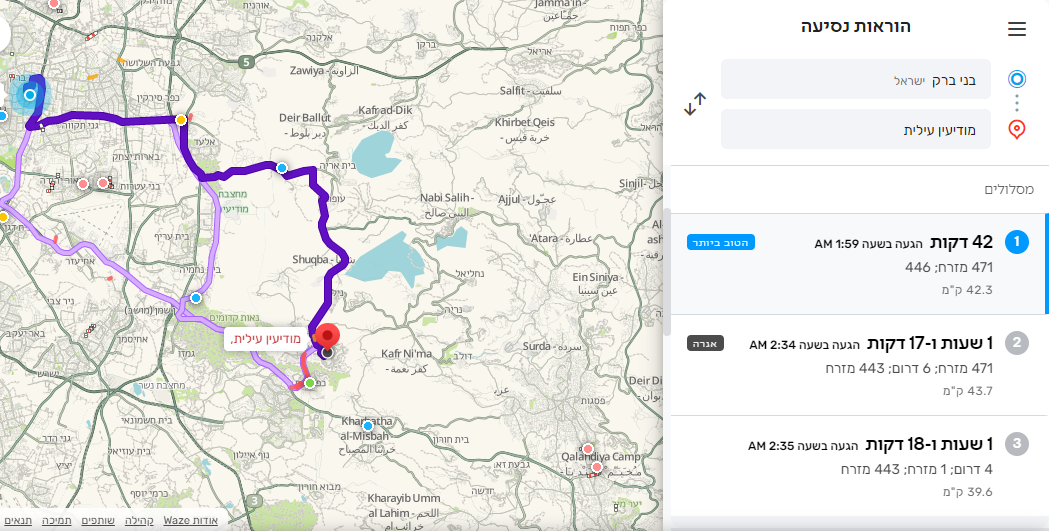The image size is (1049, 531).
Task: Select route 3 via 4 South, 39.6 km
Action: tap(859, 466)
